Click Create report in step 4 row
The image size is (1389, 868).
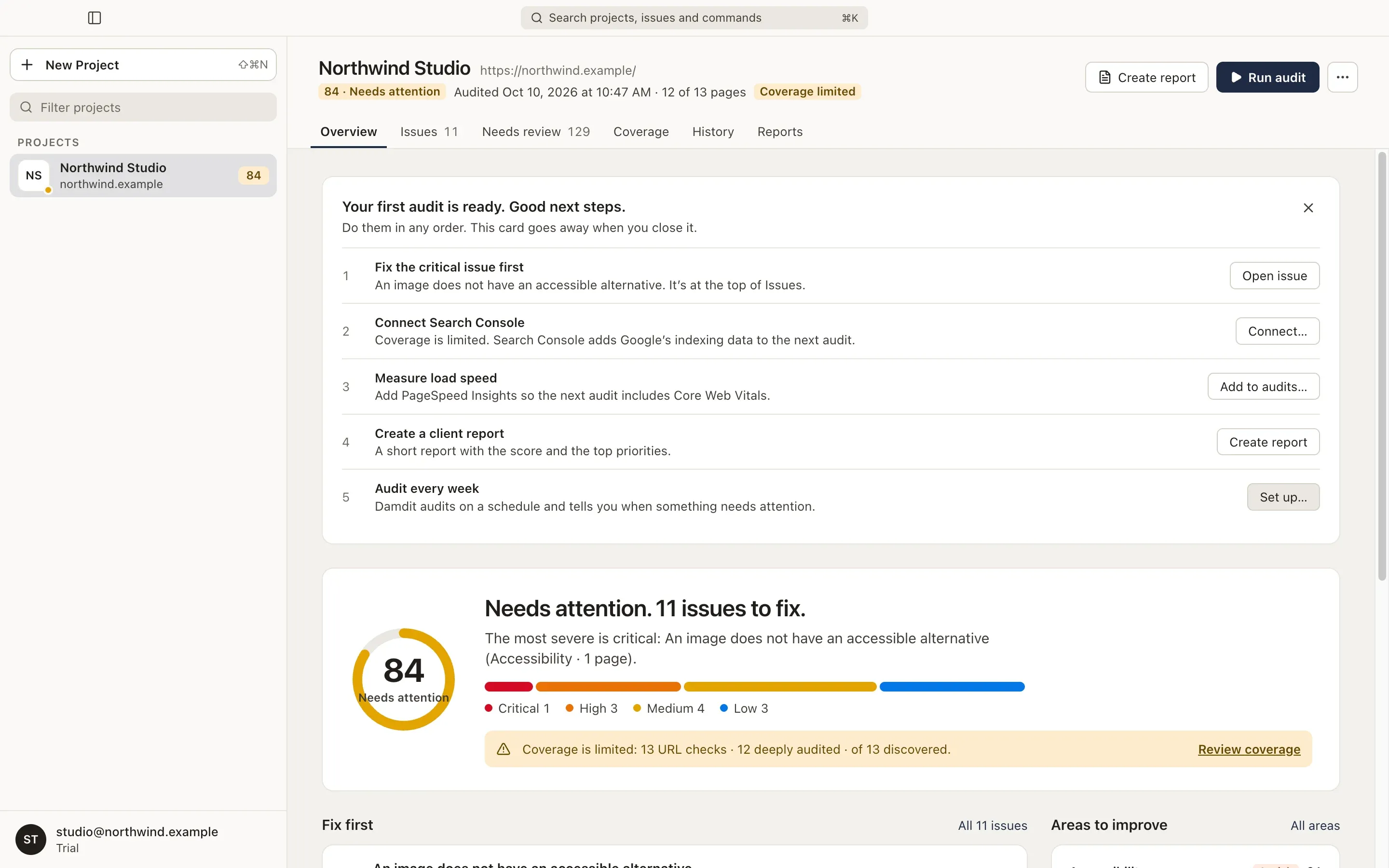click(x=1268, y=442)
